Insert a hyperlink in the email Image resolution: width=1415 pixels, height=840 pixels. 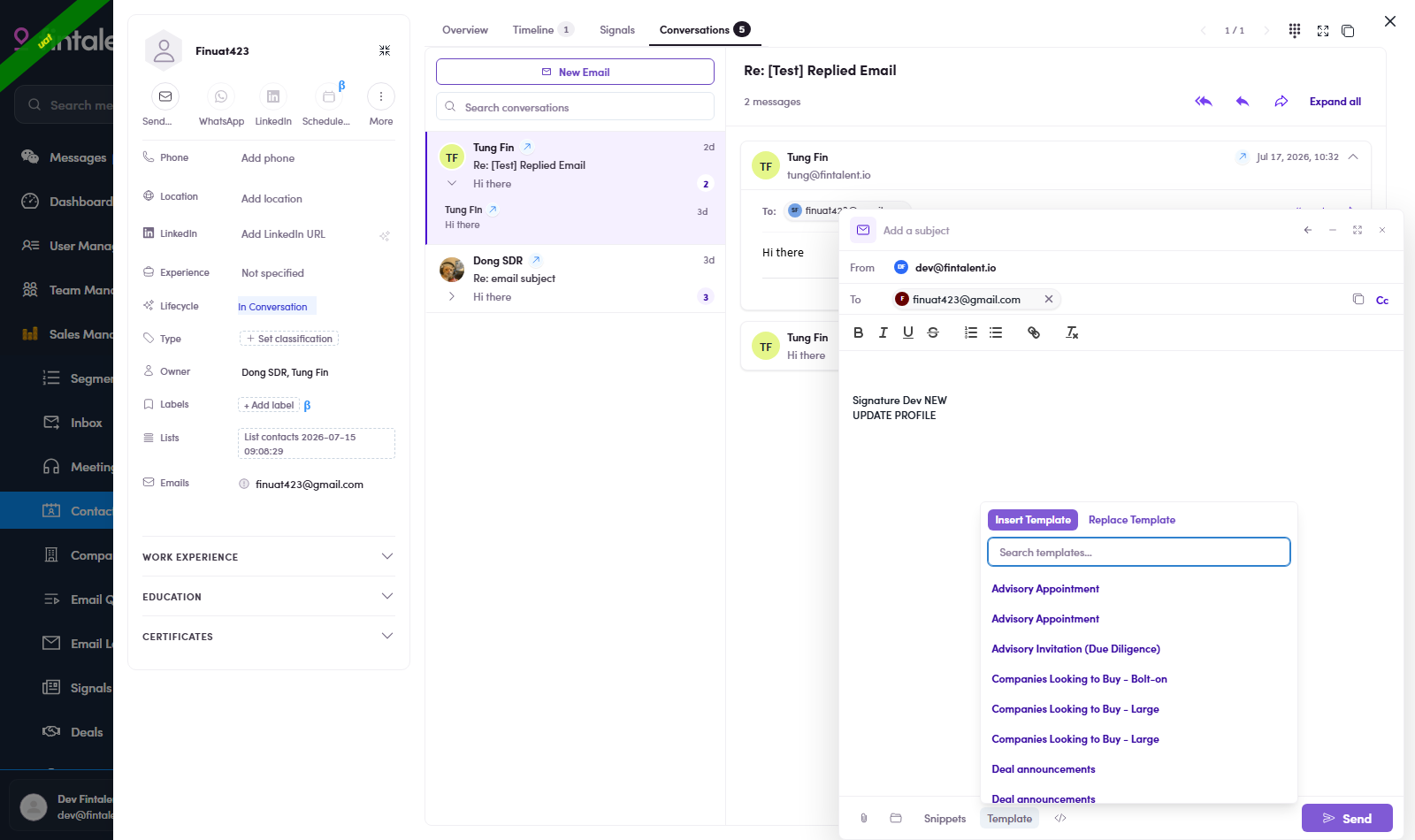(x=1034, y=332)
